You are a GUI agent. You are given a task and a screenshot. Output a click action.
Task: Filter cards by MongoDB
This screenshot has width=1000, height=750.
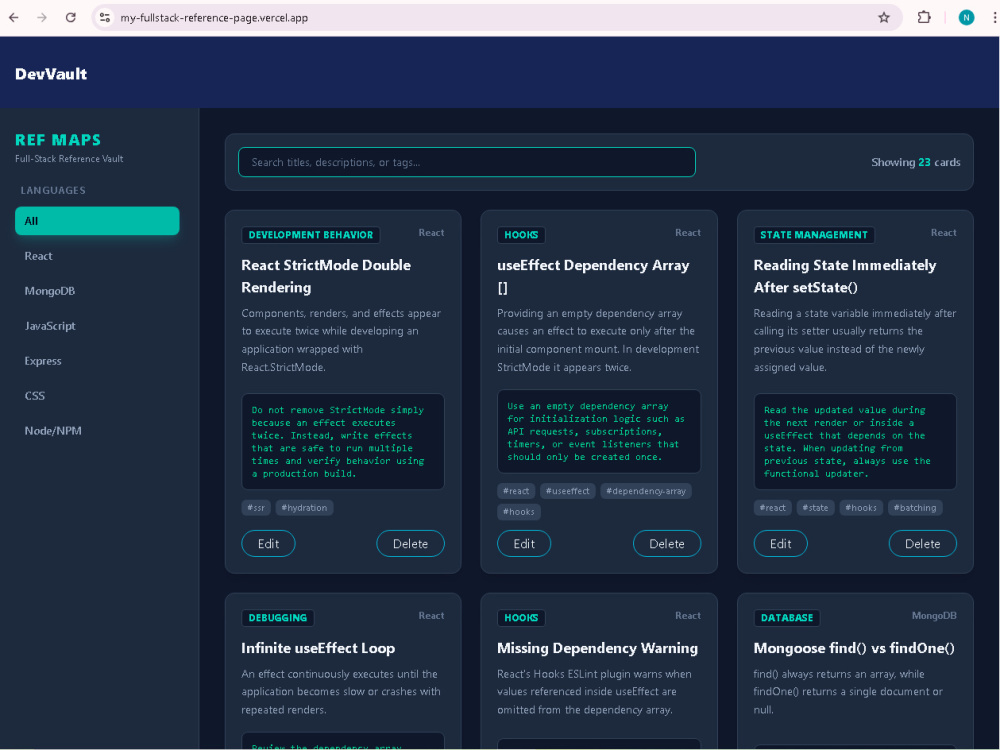tap(97, 291)
